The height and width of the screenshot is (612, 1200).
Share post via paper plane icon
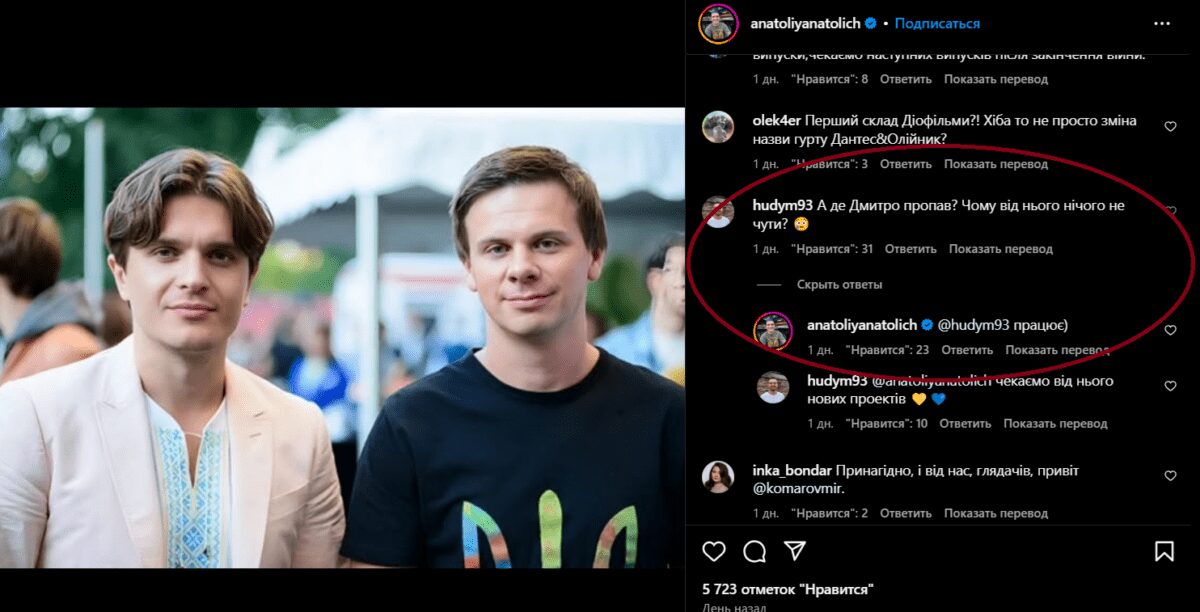pos(795,551)
